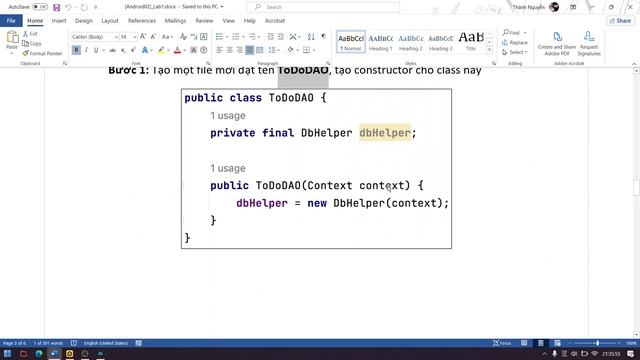Undo the last action in title bar
The height and width of the screenshot is (360, 640).
[x=68, y=7]
